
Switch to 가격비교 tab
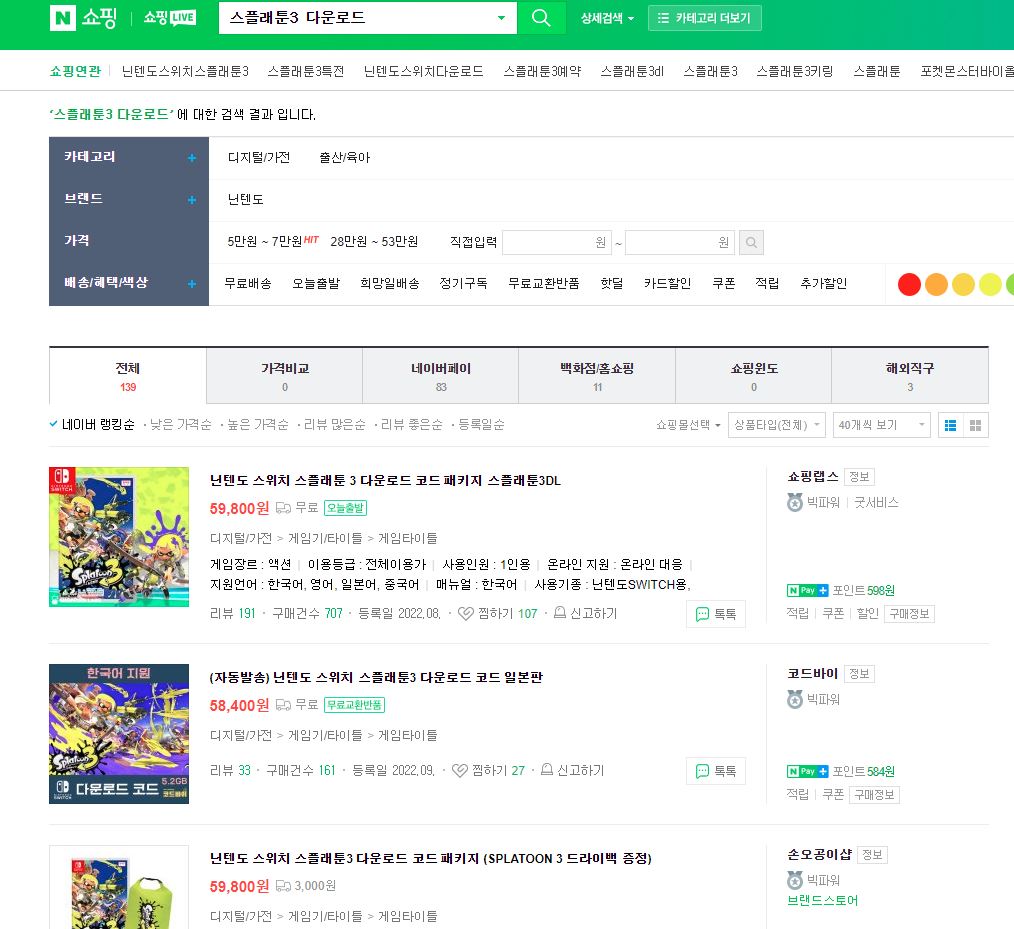(285, 376)
